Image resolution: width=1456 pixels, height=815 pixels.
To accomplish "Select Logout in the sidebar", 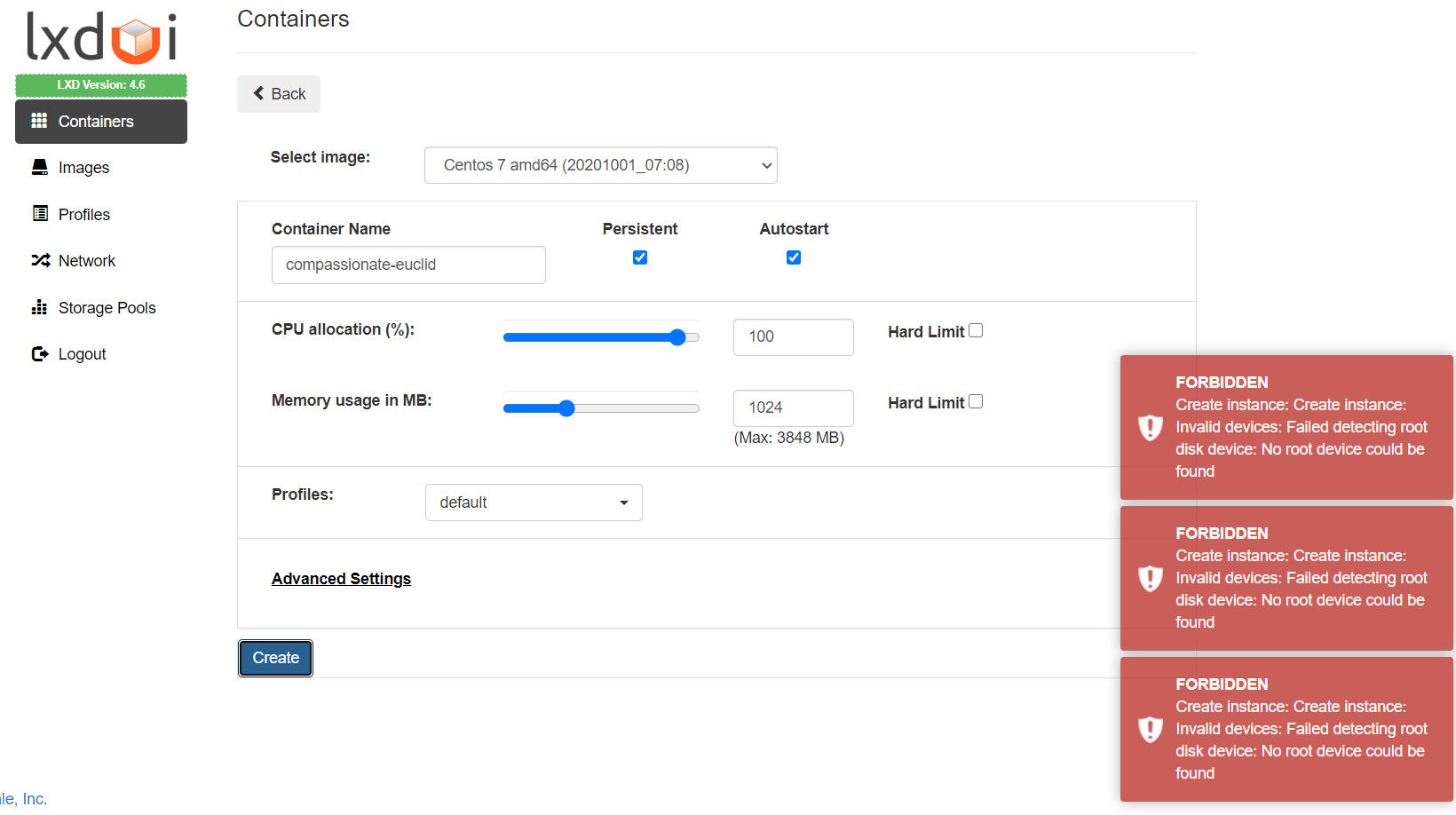I will 101,354.
